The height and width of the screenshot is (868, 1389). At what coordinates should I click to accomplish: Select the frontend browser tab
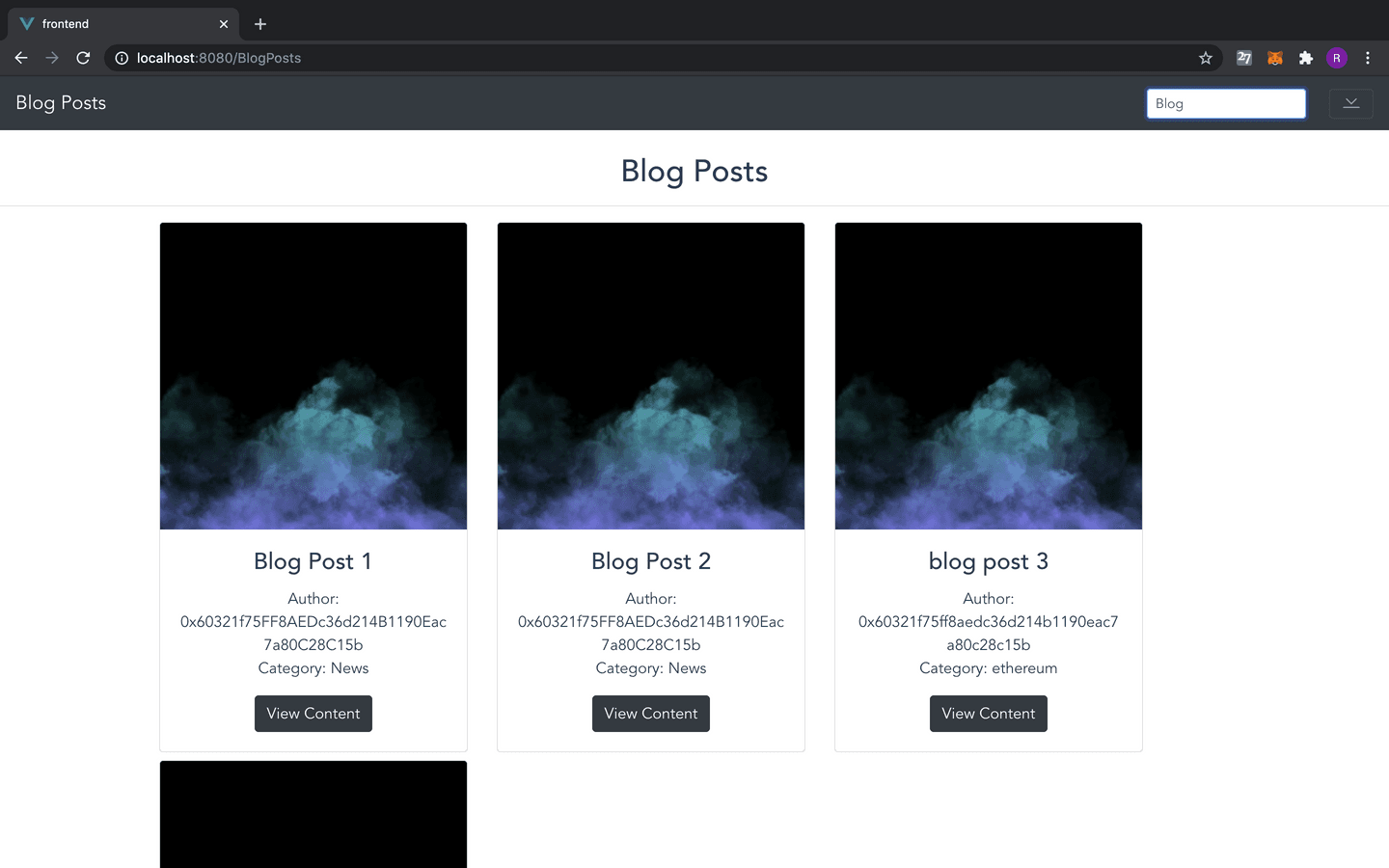point(125,24)
